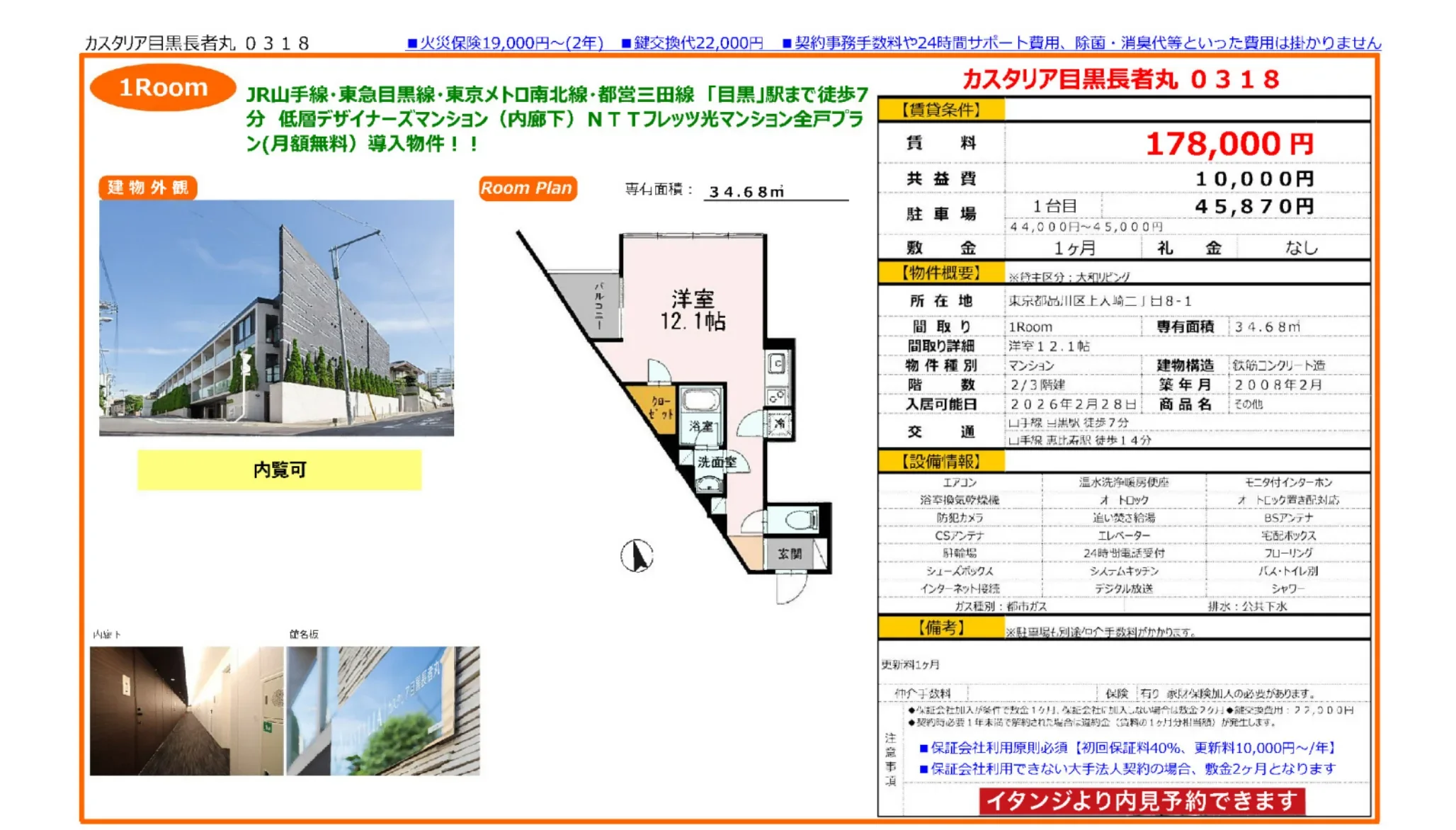The width and height of the screenshot is (1456, 830).
Task: Click the 冷 refrigerator space marker
Action: pos(780,423)
